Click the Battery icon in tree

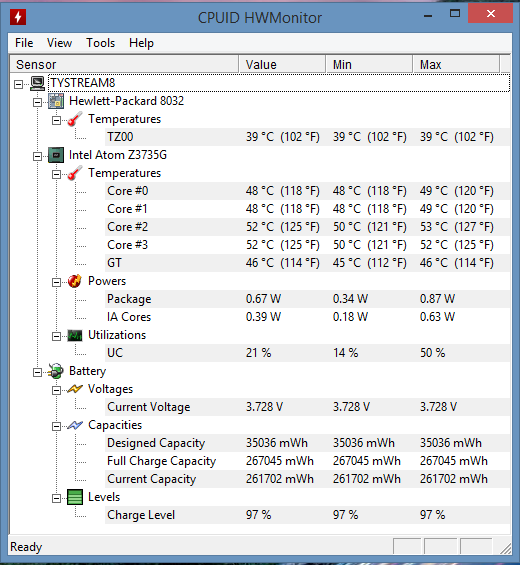56,371
